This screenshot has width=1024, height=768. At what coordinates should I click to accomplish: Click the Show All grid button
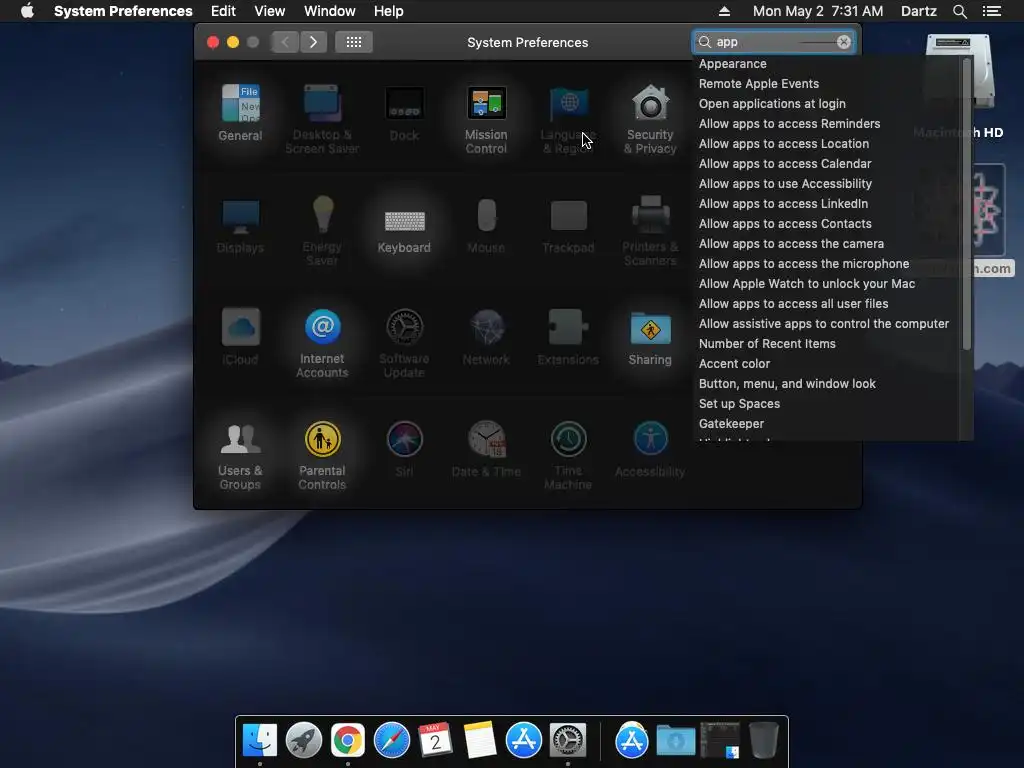pos(354,42)
